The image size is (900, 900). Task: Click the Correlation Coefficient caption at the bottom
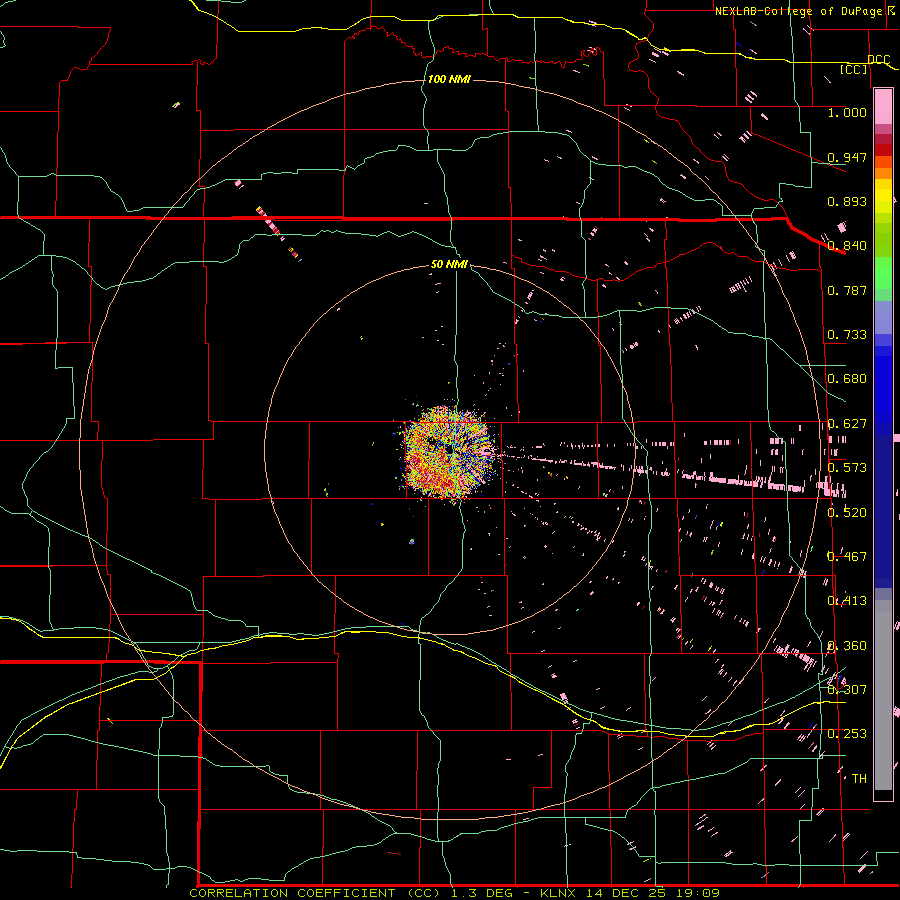(455, 893)
